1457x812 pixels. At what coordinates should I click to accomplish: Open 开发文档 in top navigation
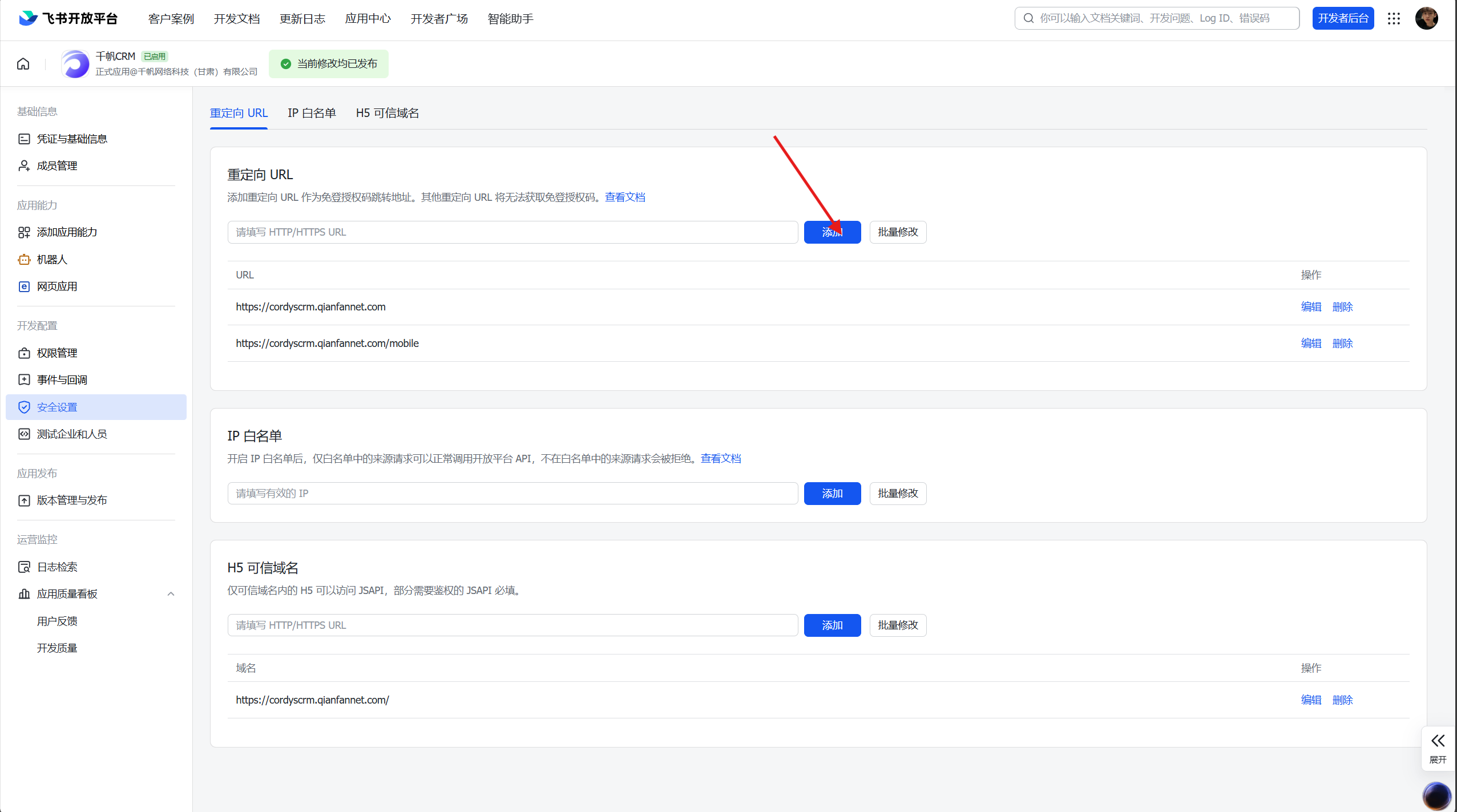[236, 18]
